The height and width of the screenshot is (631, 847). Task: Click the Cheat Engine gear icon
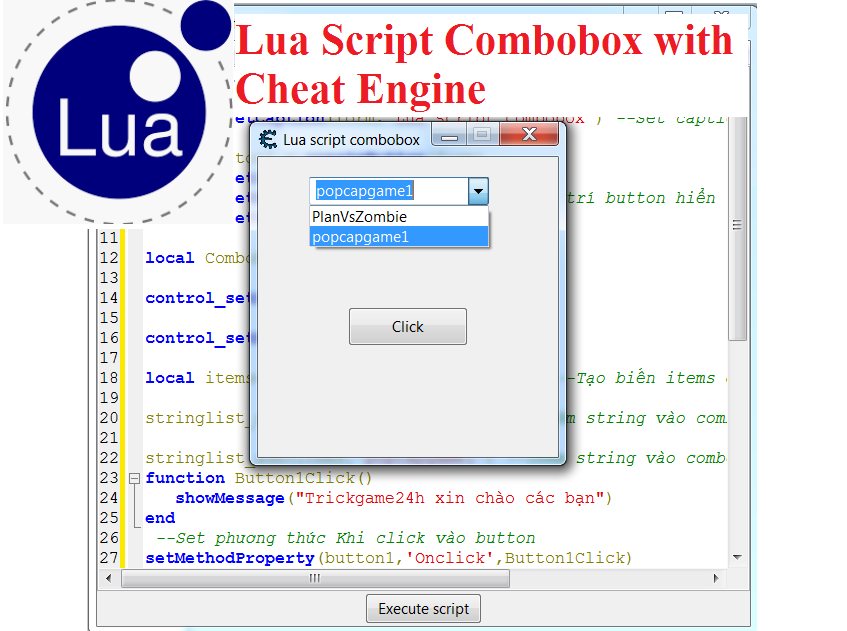(268, 139)
